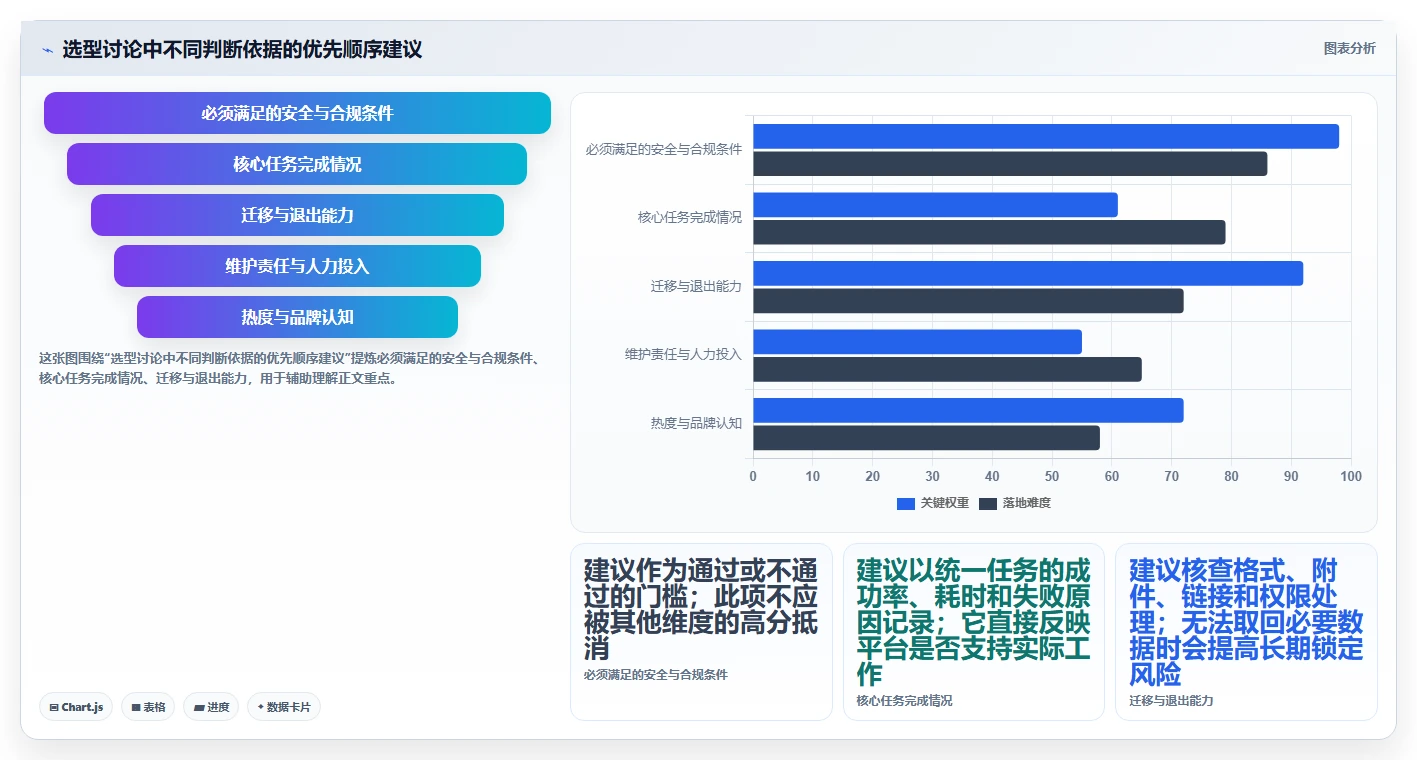Click the x-axis tick value 100
The width and height of the screenshot is (1417, 760).
pos(1351,477)
